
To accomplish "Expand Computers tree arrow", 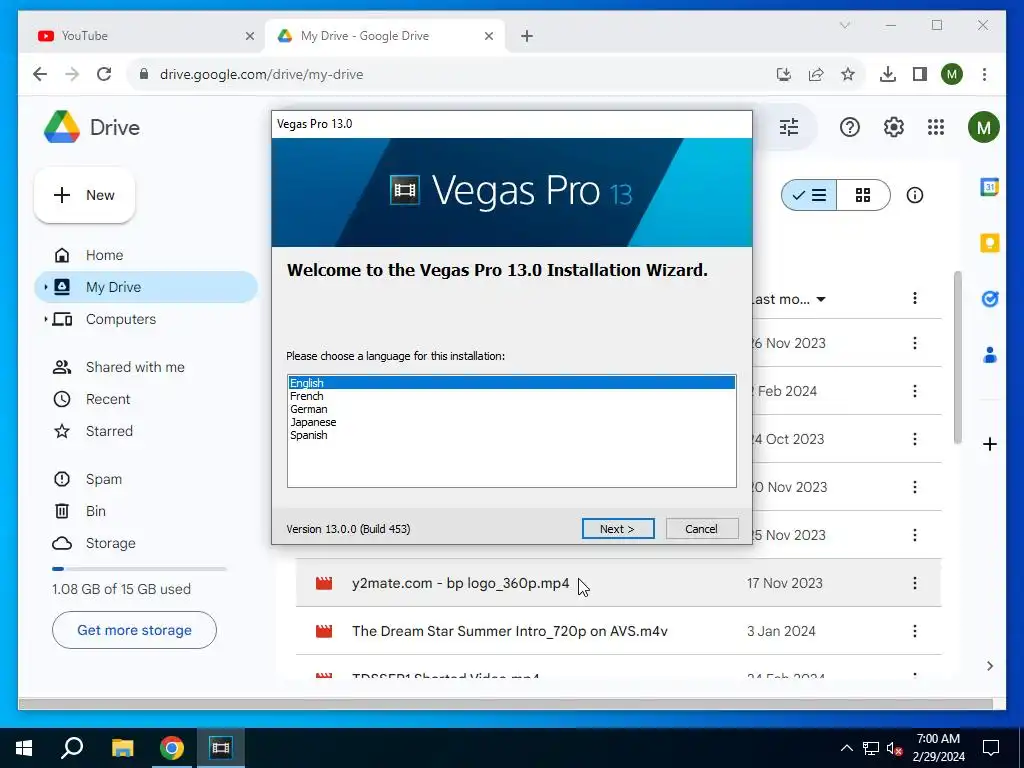I will click(45, 319).
